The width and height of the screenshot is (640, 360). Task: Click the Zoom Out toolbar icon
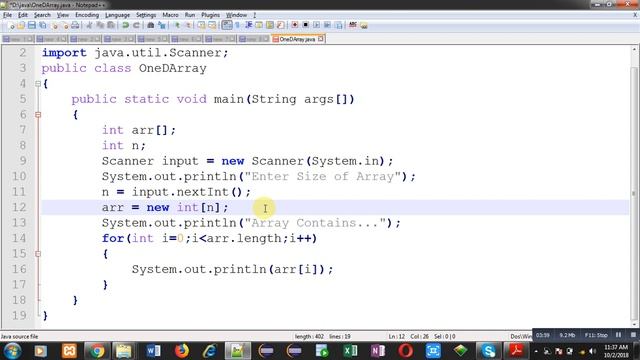click(x=189, y=25)
